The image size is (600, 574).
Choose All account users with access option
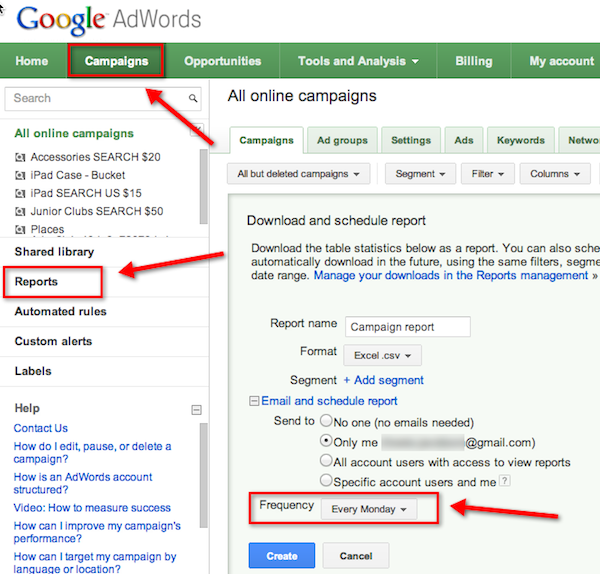(x=326, y=460)
